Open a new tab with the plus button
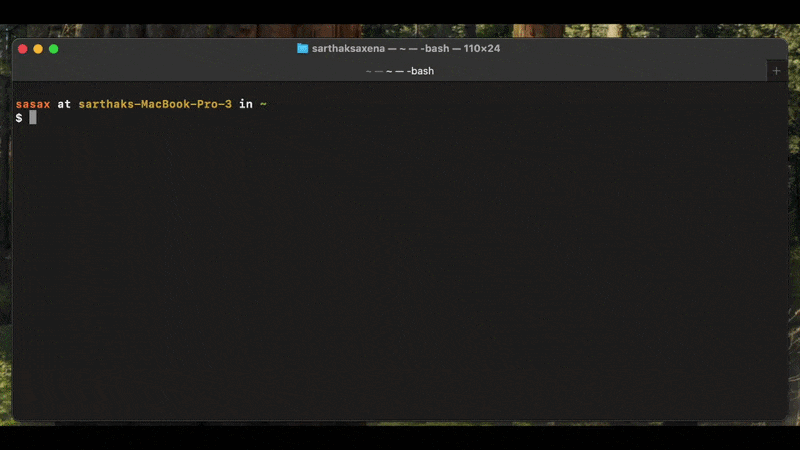The width and height of the screenshot is (800, 450). (776, 71)
